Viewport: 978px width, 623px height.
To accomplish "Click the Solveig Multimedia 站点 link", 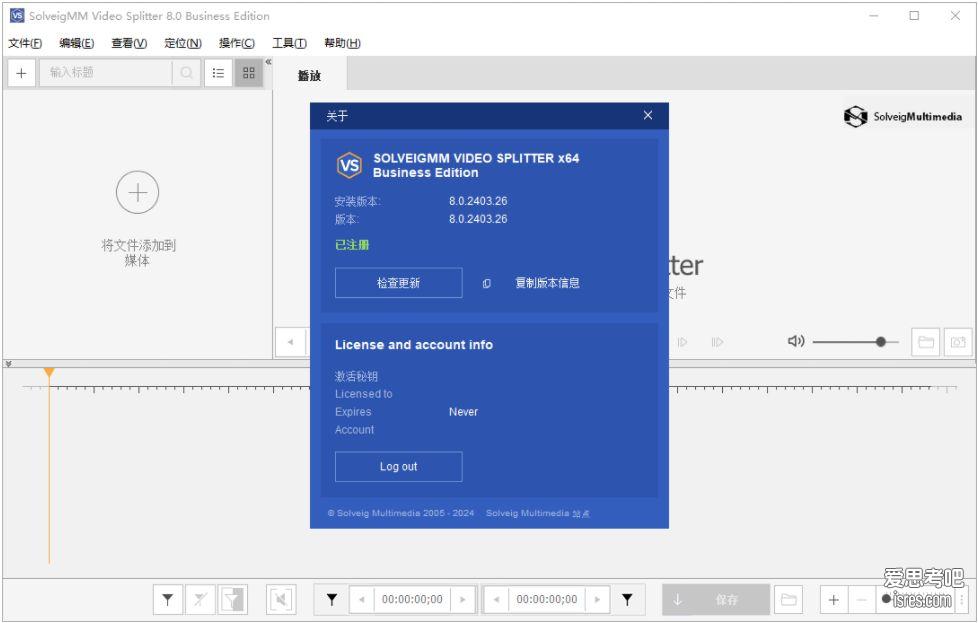I will tap(538, 513).
